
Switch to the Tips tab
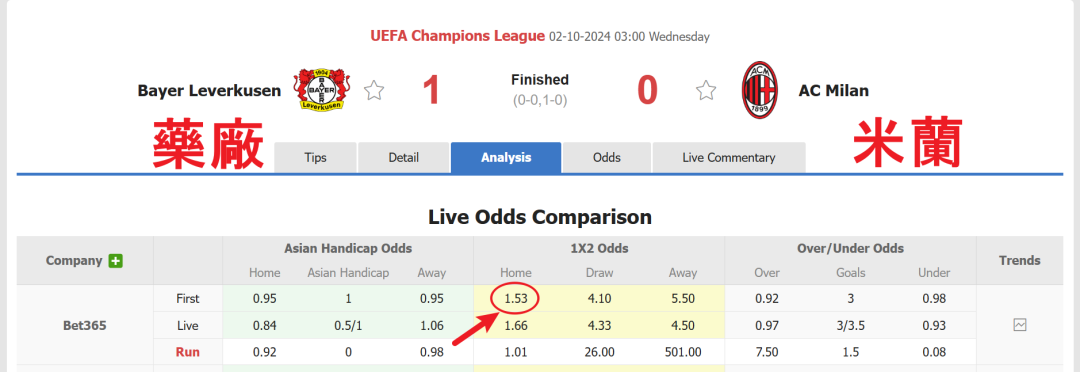pos(315,157)
